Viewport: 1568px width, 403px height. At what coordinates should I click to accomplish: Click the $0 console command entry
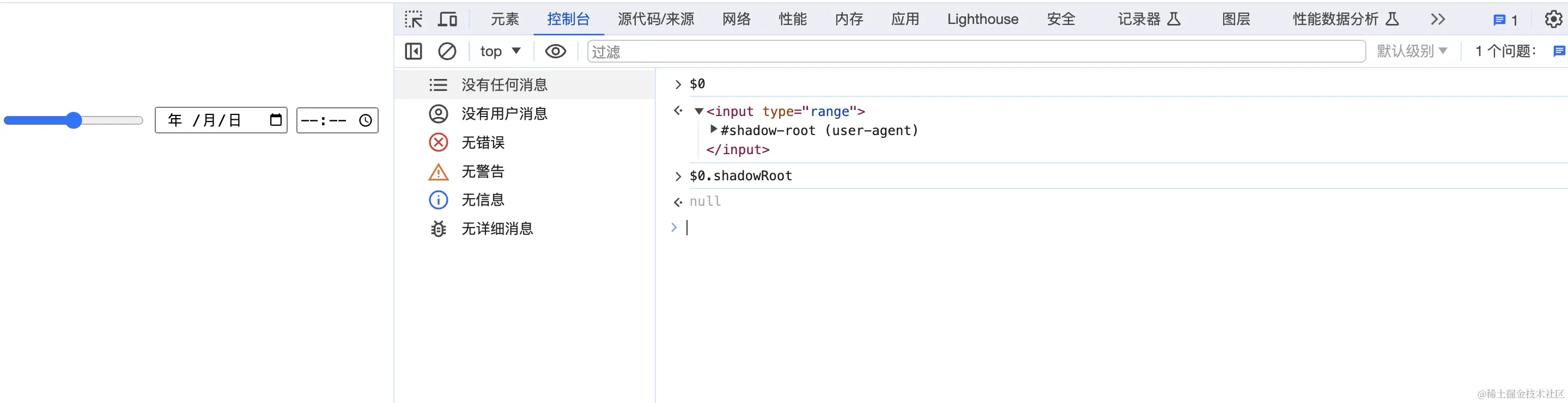[x=697, y=84]
